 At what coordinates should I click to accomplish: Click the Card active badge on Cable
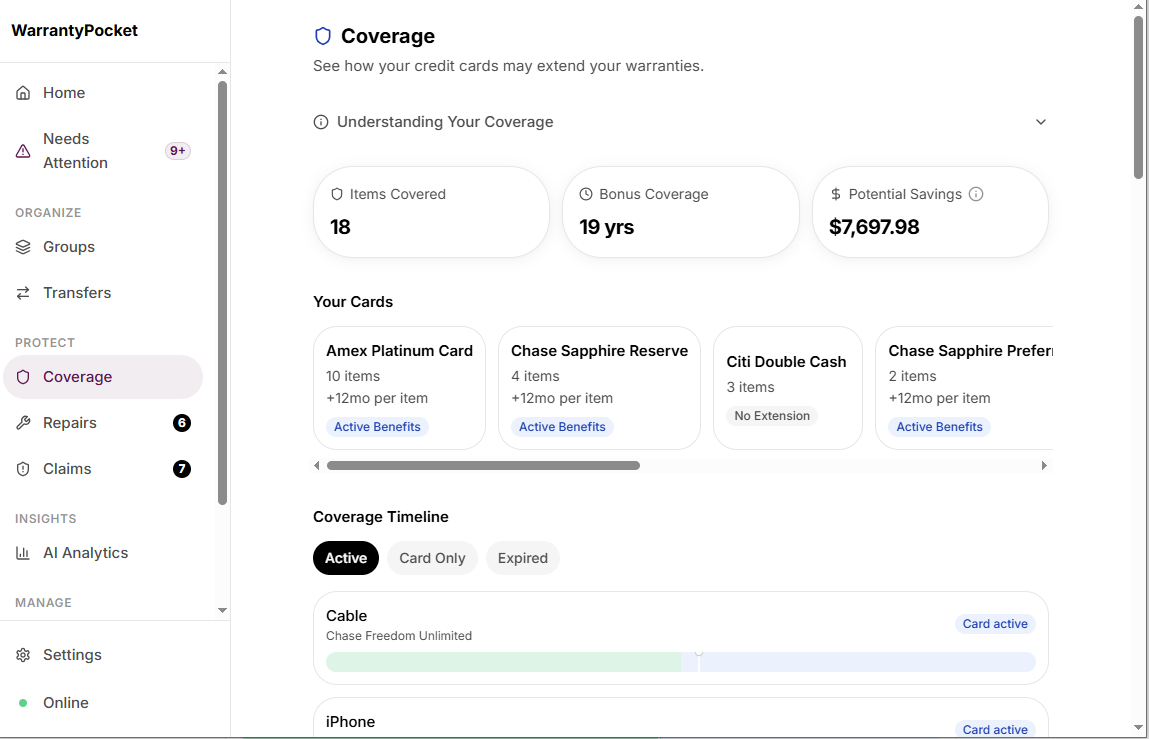pyautogui.click(x=995, y=624)
